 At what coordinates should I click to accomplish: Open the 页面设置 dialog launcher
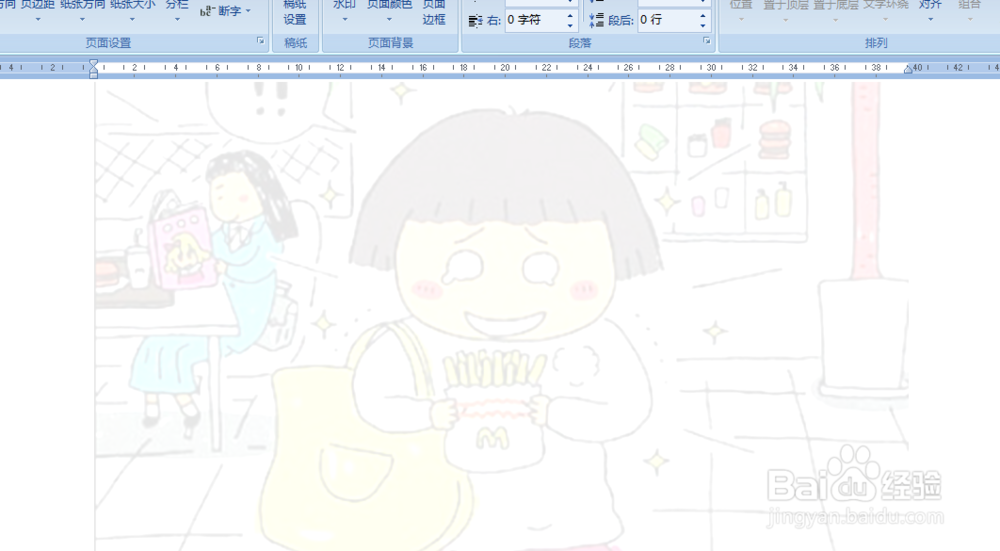pyautogui.click(x=260, y=41)
